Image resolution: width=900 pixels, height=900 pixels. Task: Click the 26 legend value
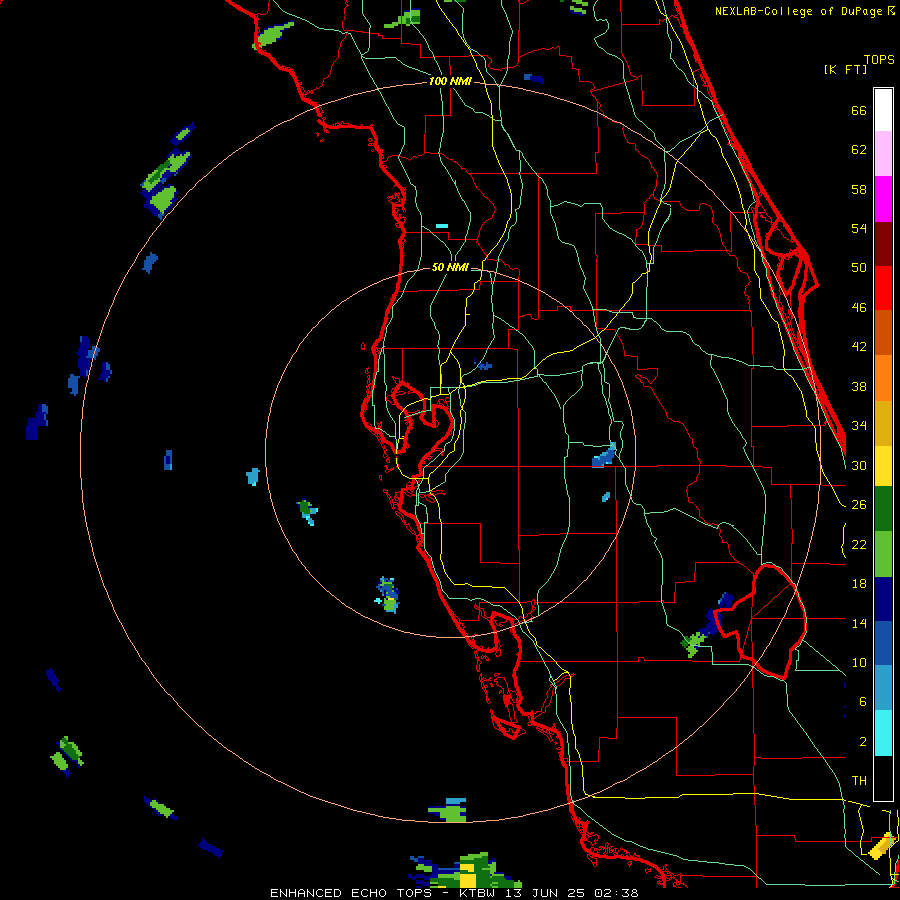point(859,505)
